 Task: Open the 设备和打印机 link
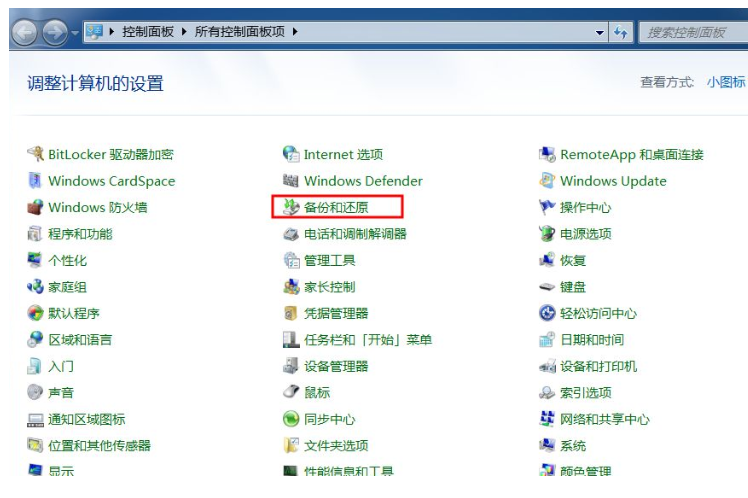pos(598,366)
